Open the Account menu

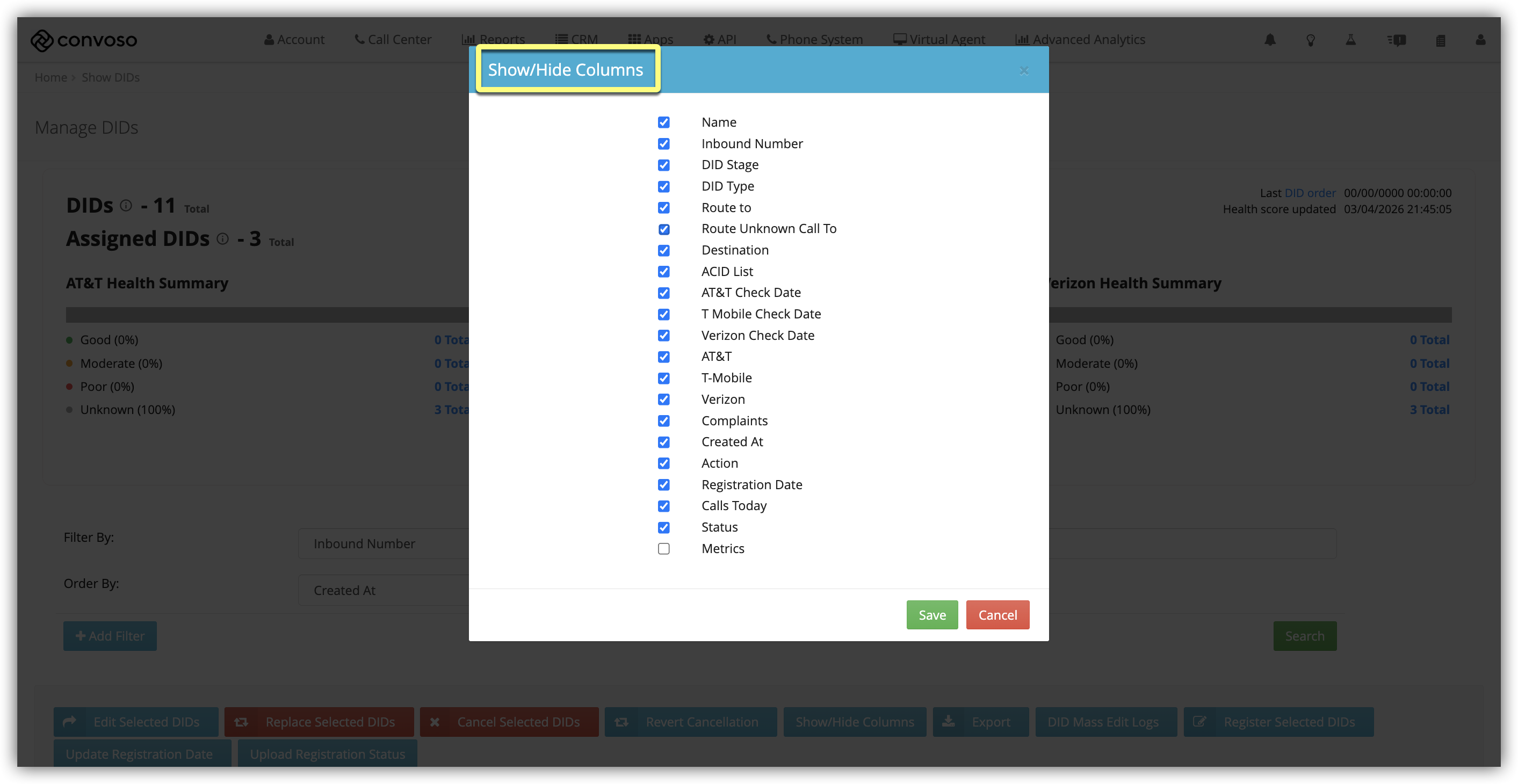(294, 39)
